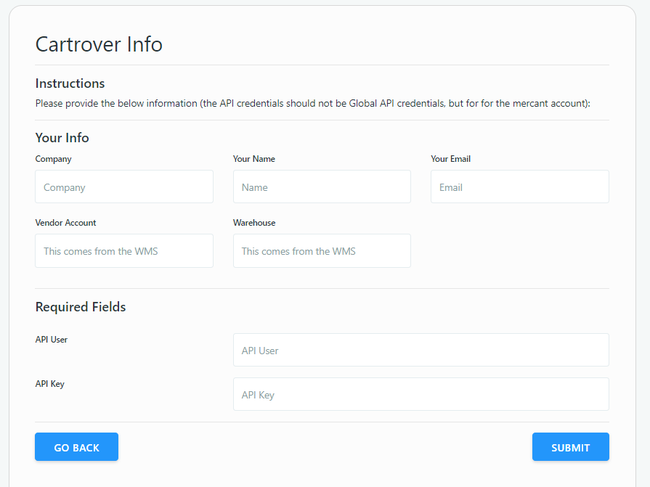This screenshot has width=650, height=487.
Task: Focus the Warehouse input field
Action: point(322,251)
